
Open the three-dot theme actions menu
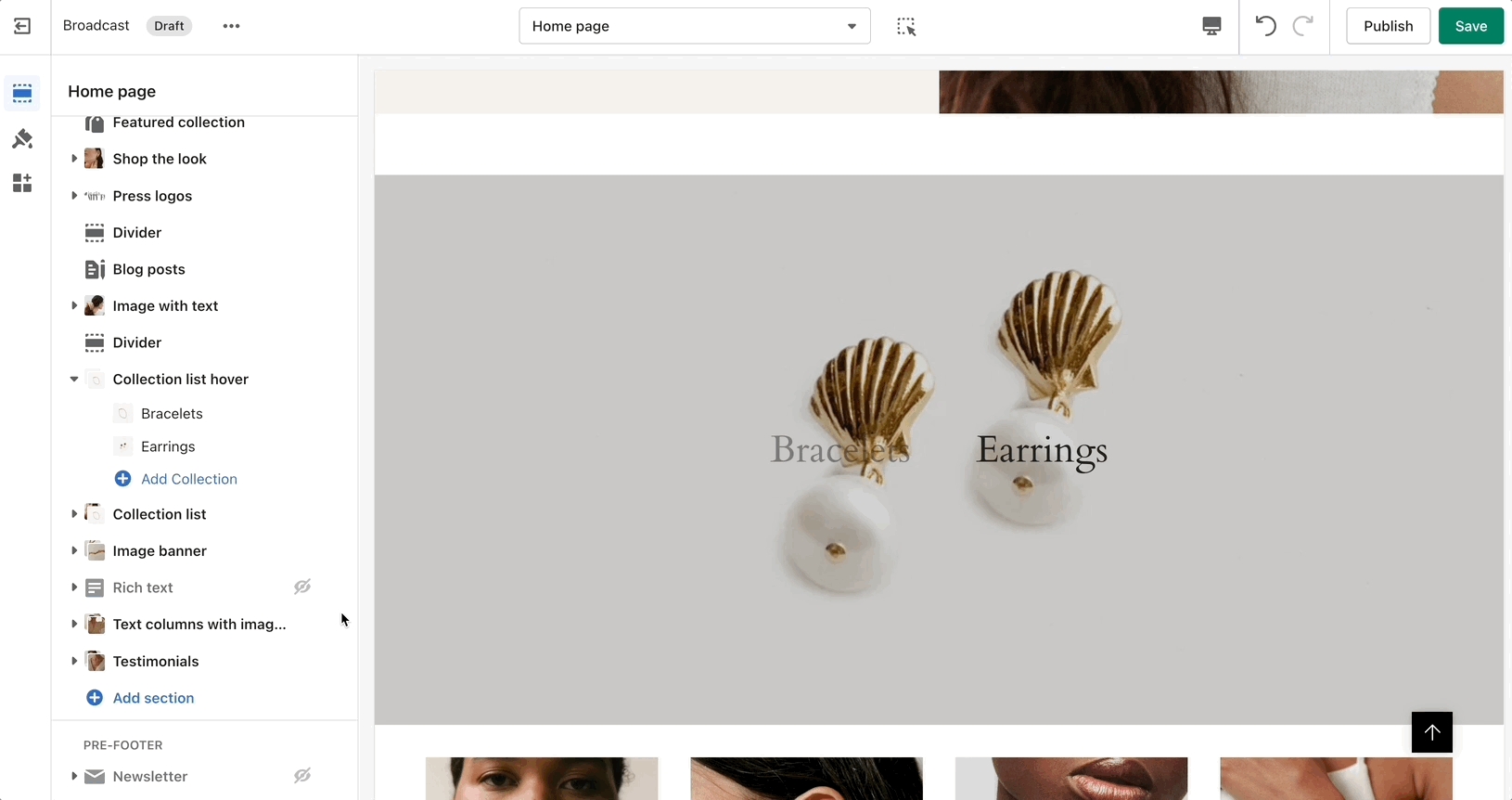(x=231, y=26)
